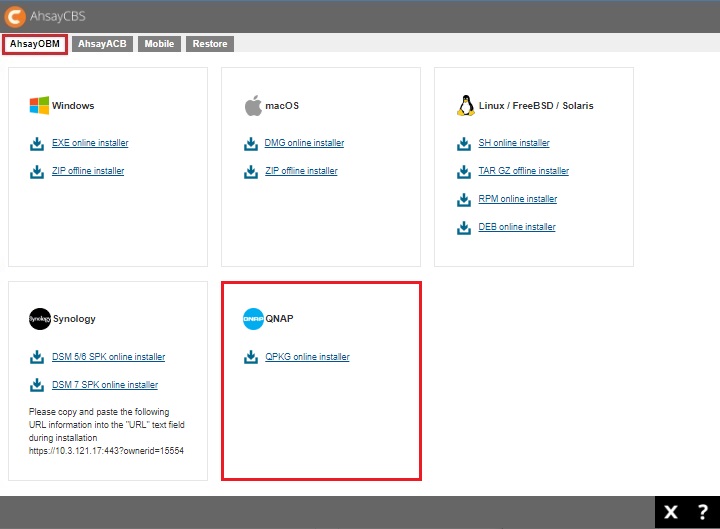Open the DMG online installer link
The width and height of the screenshot is (720, 529).
pos(304,143)
